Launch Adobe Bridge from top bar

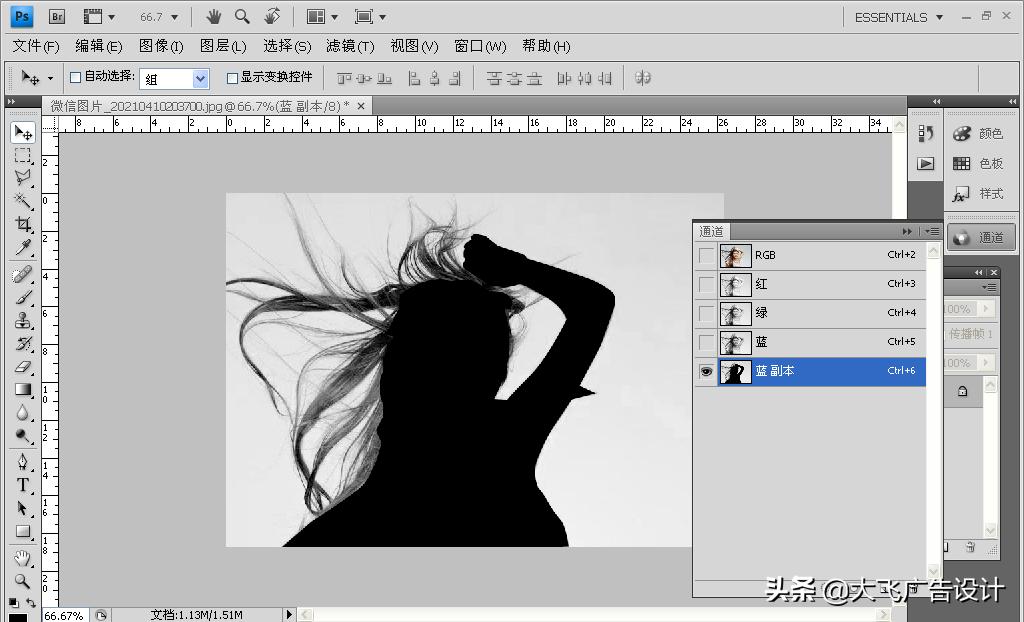tap(57, 17)
